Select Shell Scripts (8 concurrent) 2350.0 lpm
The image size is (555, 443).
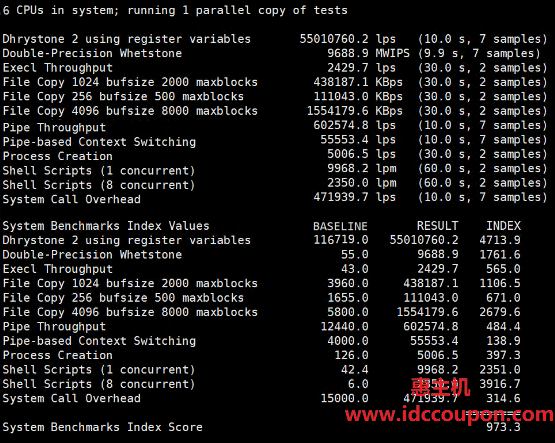point(361,183)
